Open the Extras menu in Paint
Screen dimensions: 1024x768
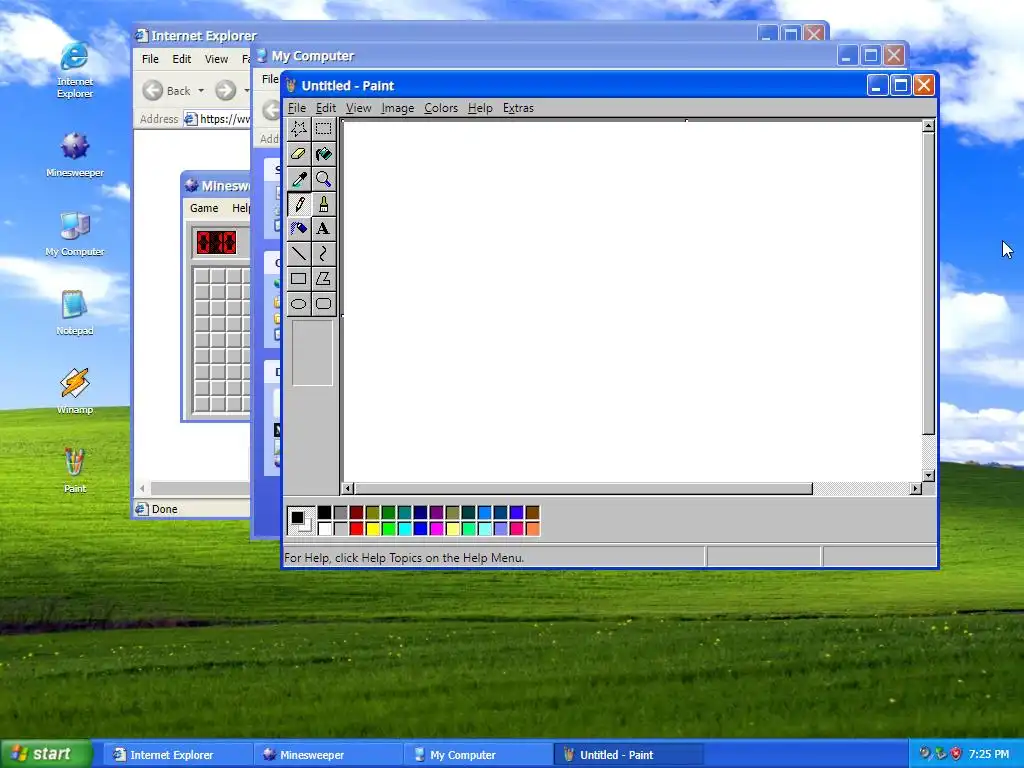518,108
